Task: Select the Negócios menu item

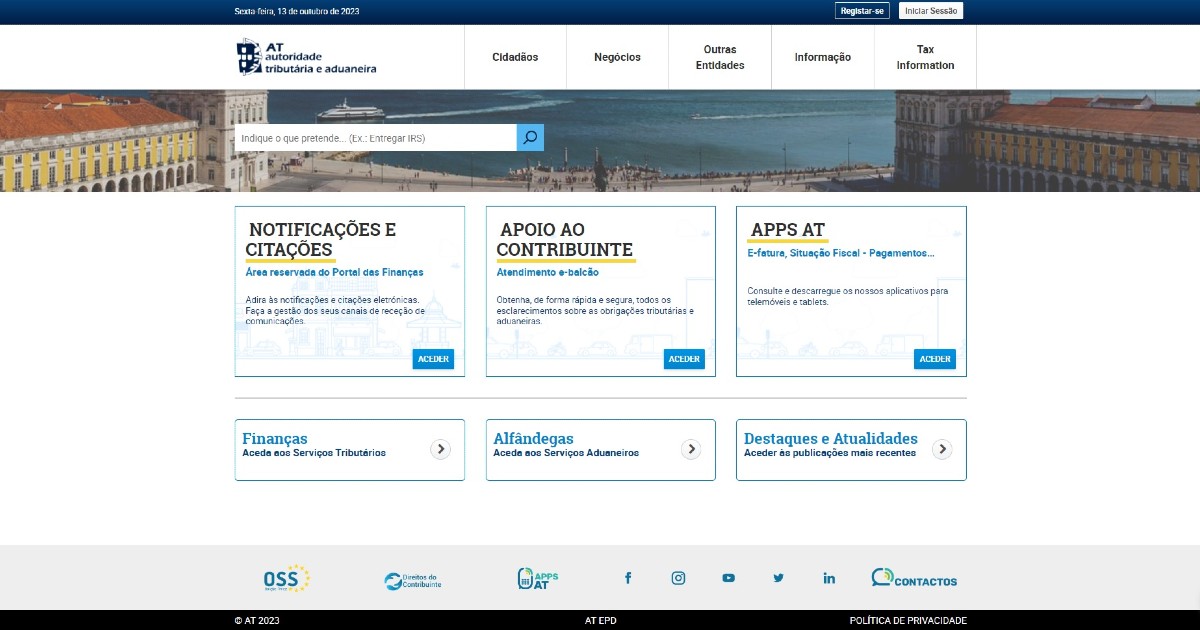Action: pos(617,57)
